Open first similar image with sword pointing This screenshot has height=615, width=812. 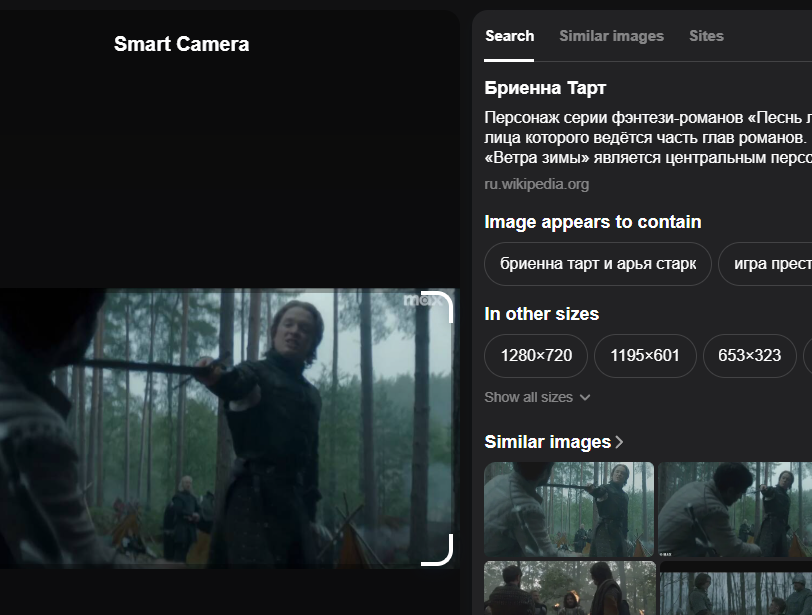click(x=569, y=509)
